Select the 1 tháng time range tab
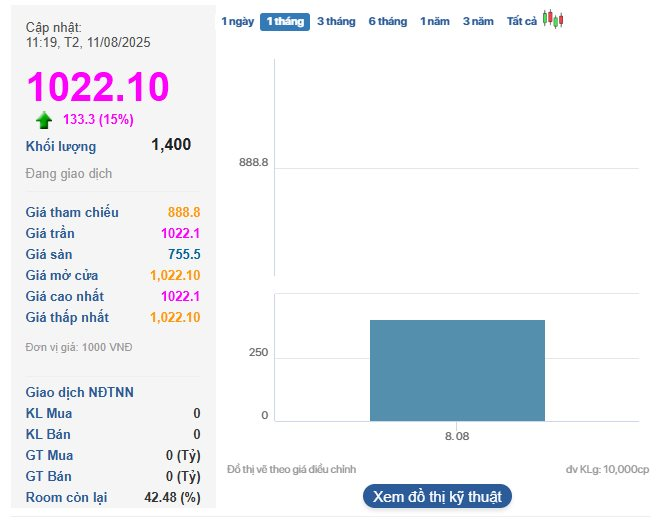The width and height of the screenshot is (663, 524). (284, 21)
